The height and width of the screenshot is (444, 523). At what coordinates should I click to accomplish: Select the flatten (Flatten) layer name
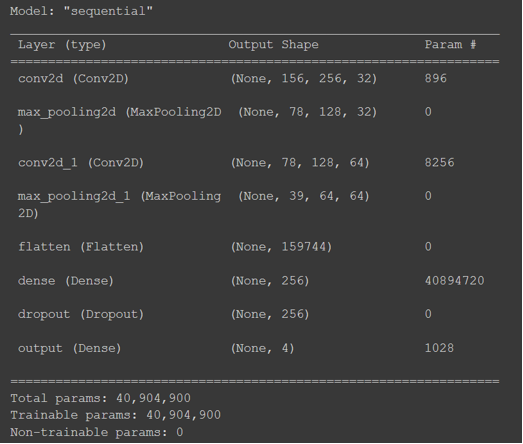[x=81, y=247]
